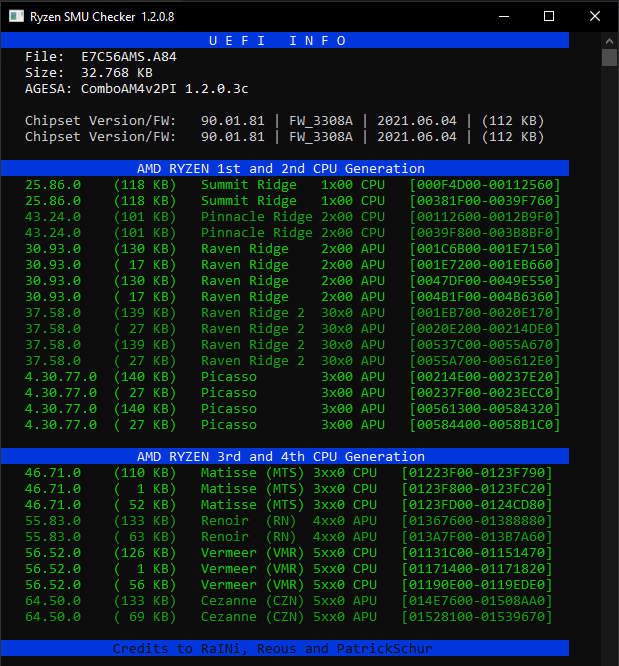This screenshot has height=666, width=619.
Task: Click the credits line for RaINi, Reous, PatrickSchur
Action: tap(285, 648)
